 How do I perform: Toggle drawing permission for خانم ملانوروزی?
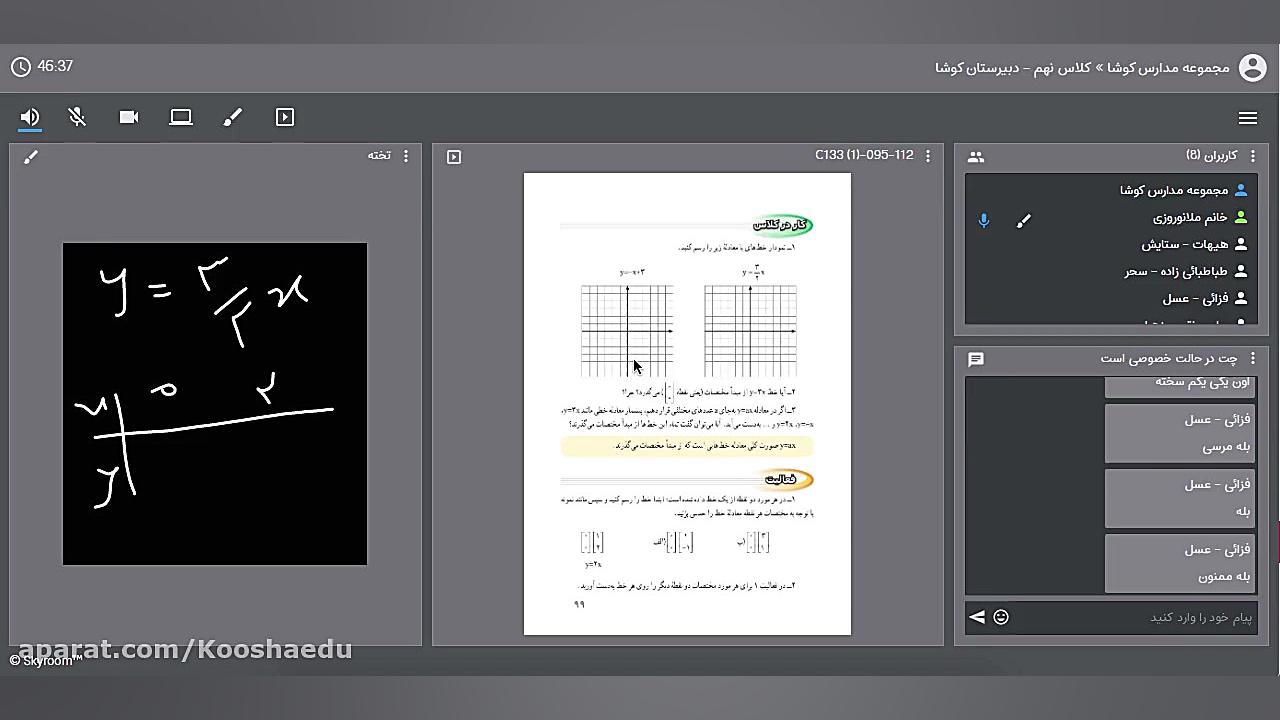click(x=1023, y=221)
